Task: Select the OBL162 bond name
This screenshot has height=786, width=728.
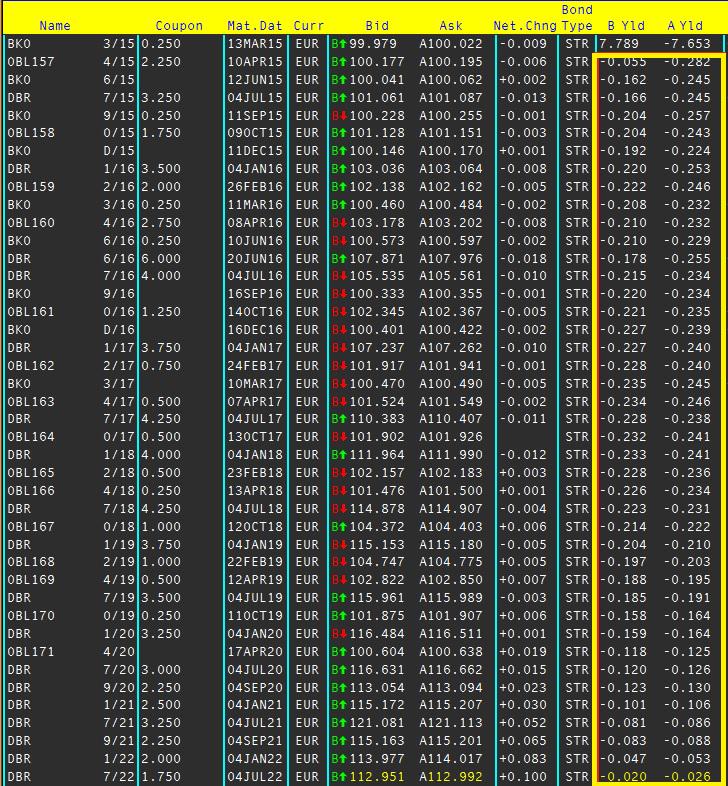Action: [x=31, y=366]
